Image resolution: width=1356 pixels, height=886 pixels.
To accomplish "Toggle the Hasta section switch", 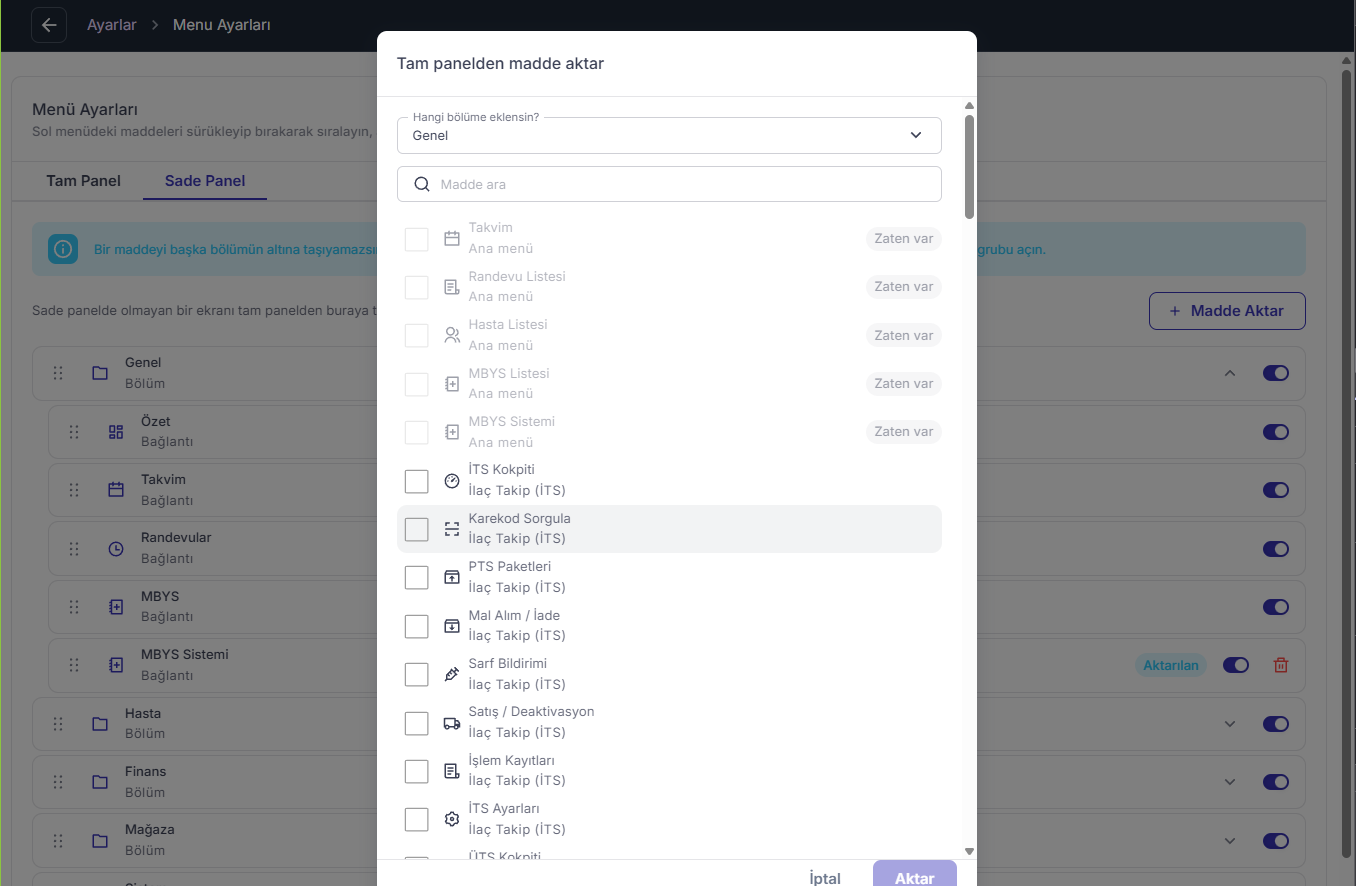I will point(1276,724).
